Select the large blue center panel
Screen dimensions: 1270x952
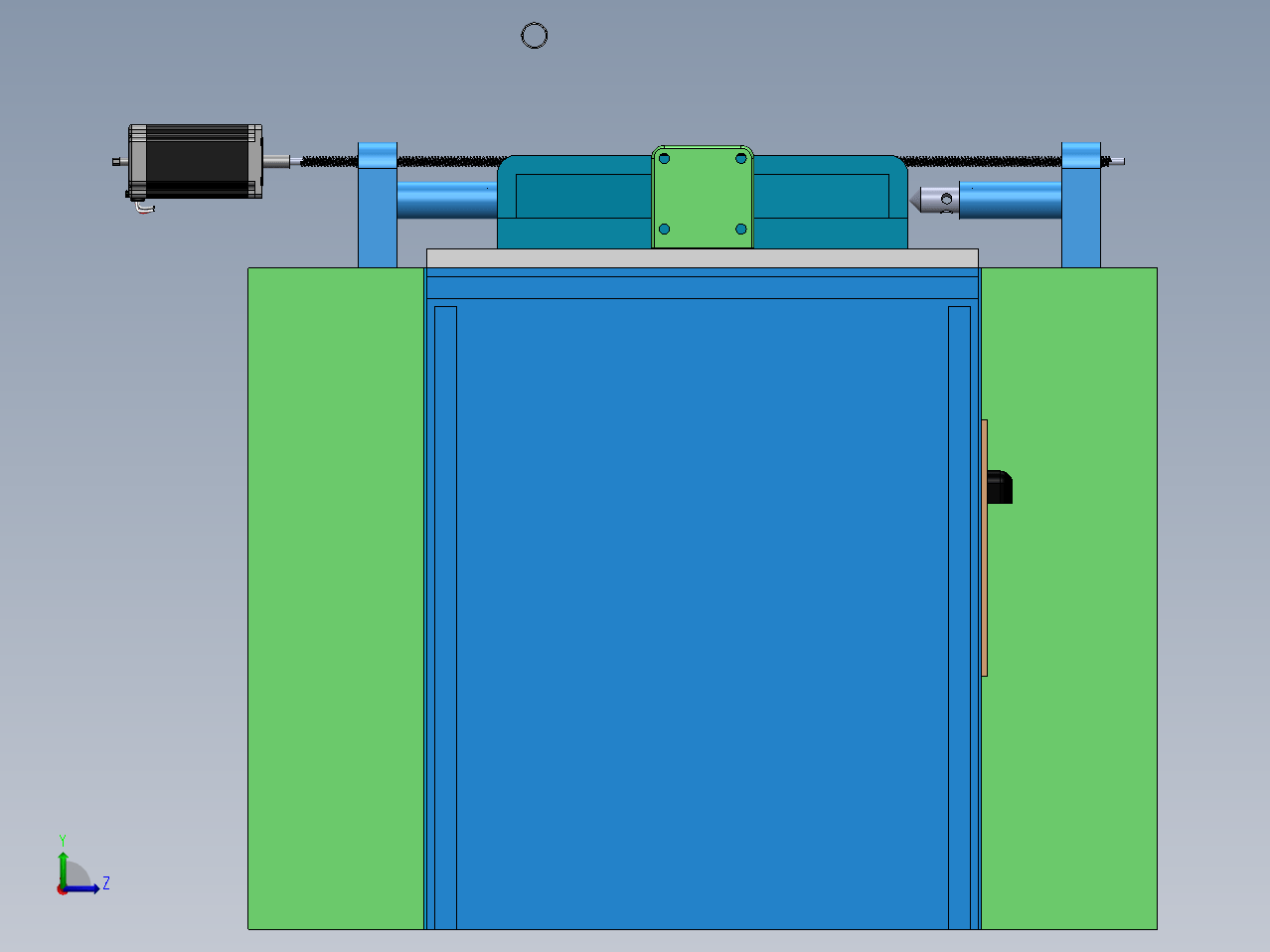[703, 616]
